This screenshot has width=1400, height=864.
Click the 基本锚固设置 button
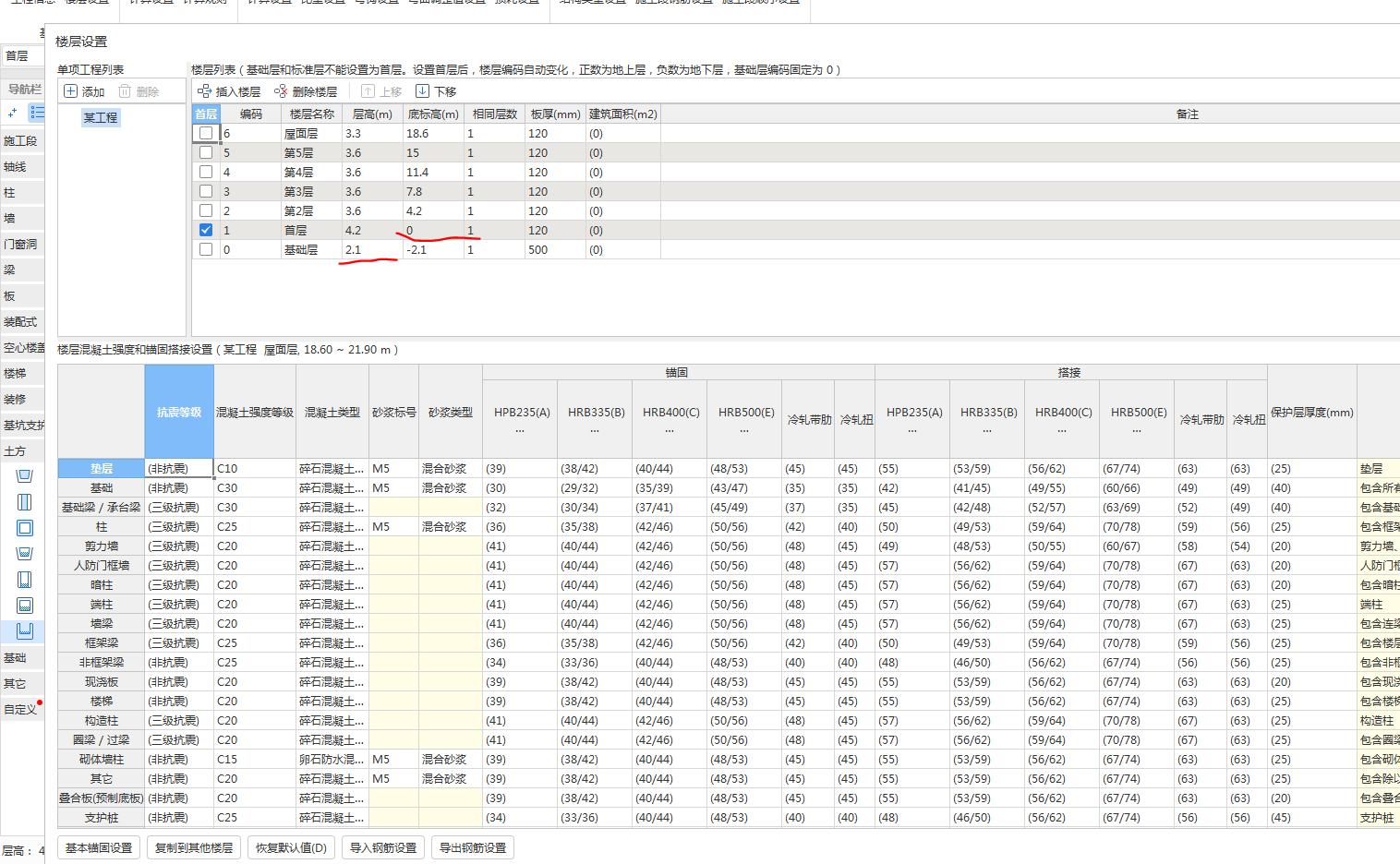[99, 847]
